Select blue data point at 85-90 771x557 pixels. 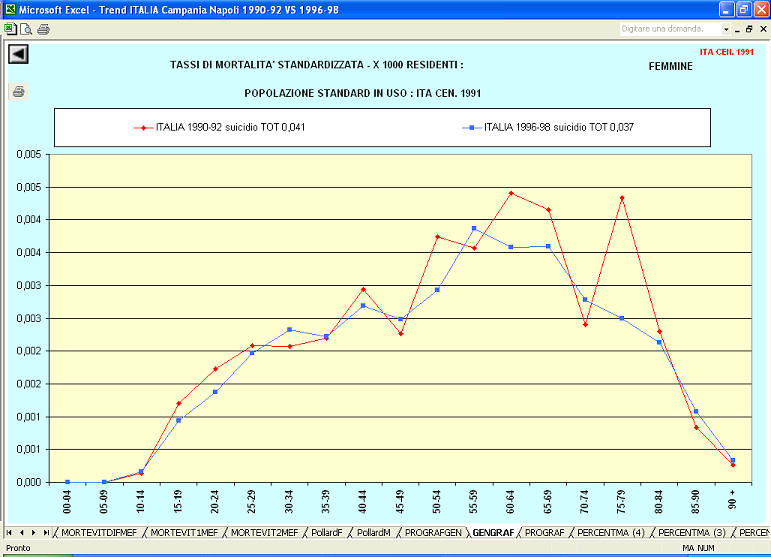click(x=696, y=411)
